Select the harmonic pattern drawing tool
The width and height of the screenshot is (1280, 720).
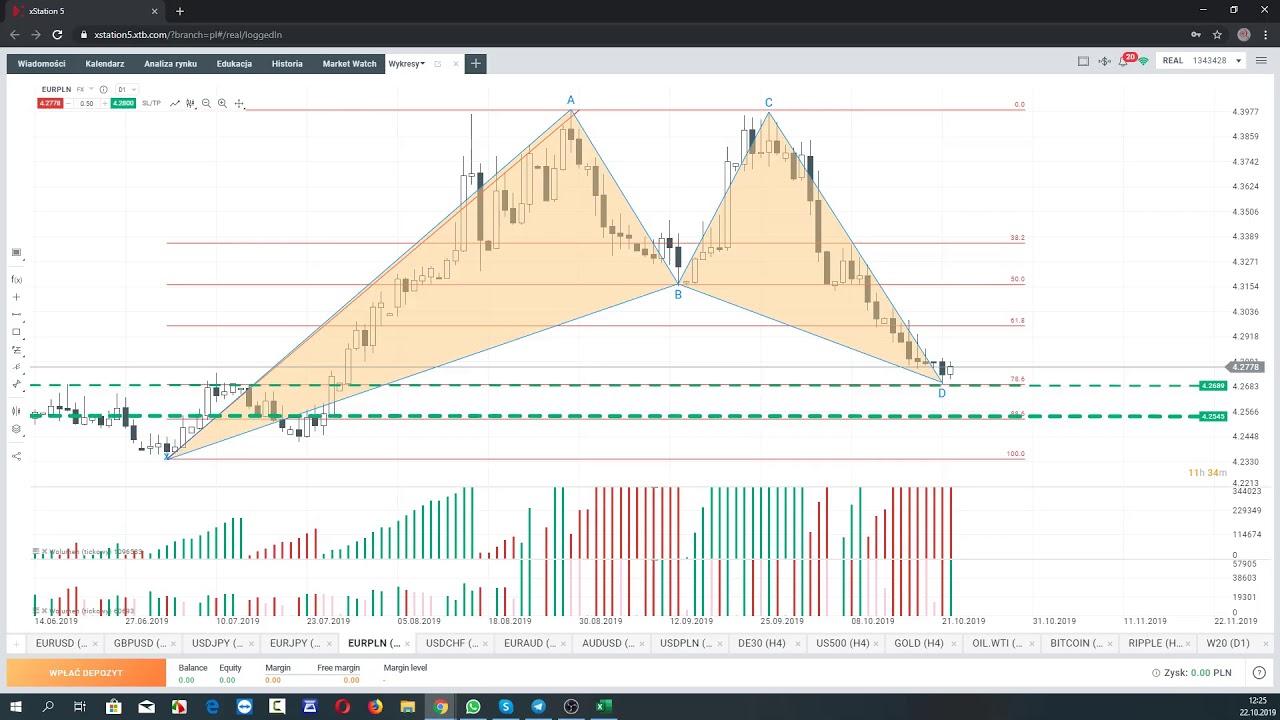pos(16,384)
